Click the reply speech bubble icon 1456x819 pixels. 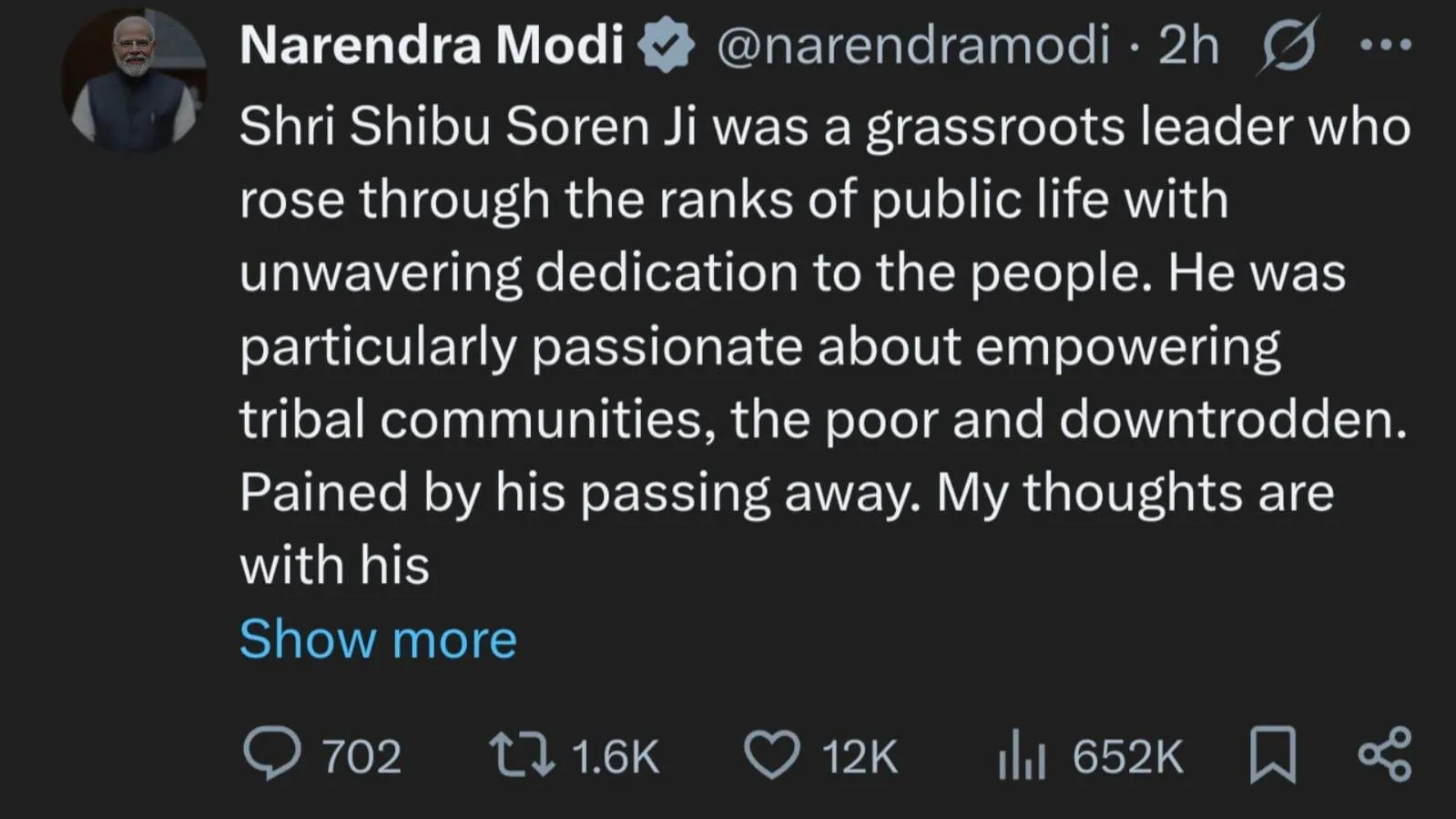pos(271,754)
